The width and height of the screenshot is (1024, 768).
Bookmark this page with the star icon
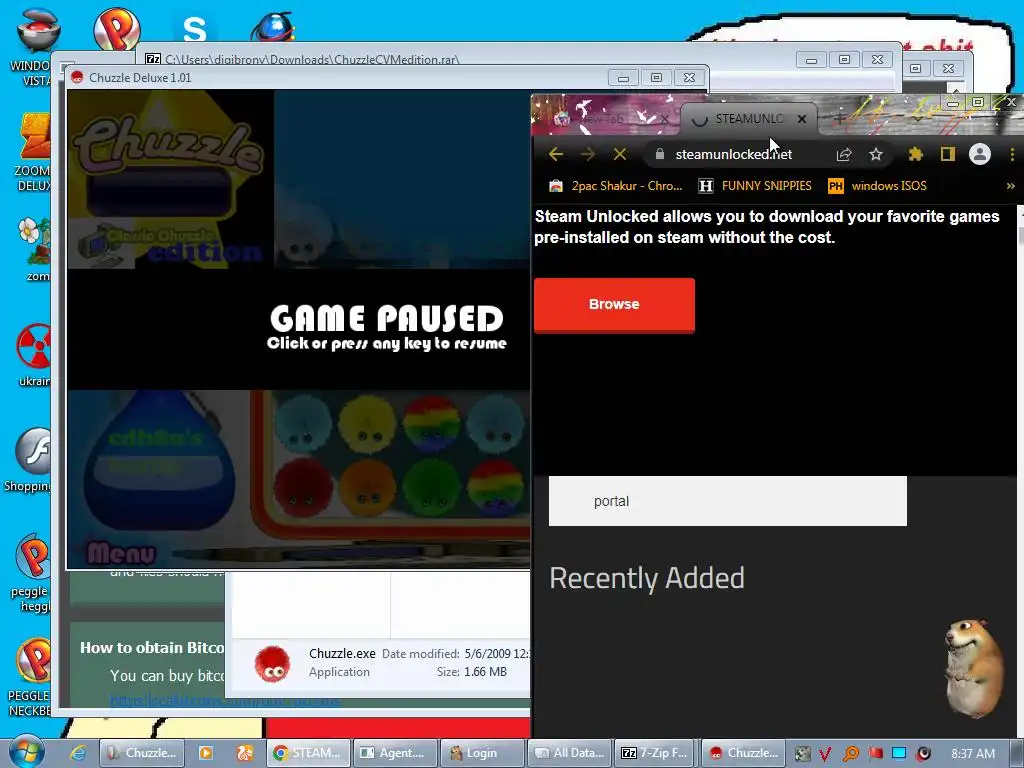click(x=876, y=154)
